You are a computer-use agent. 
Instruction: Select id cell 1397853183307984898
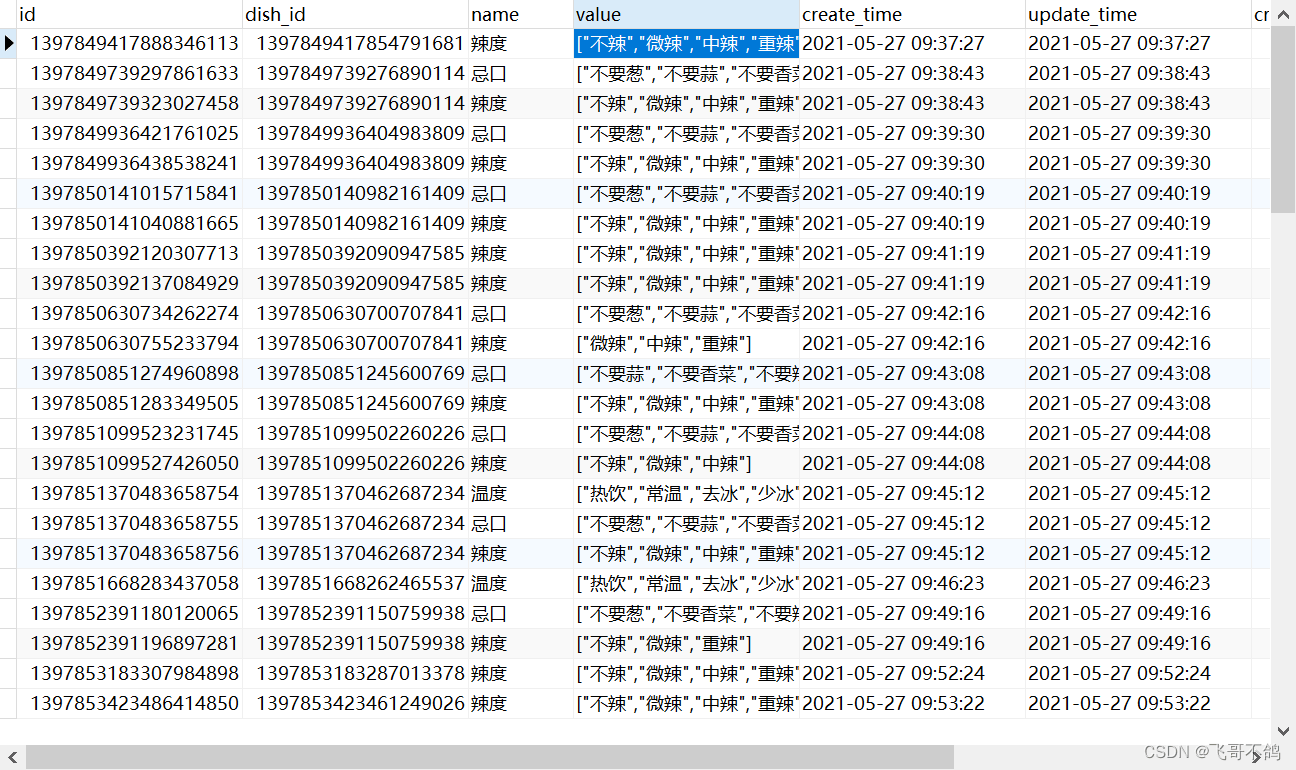click(130, 673)
